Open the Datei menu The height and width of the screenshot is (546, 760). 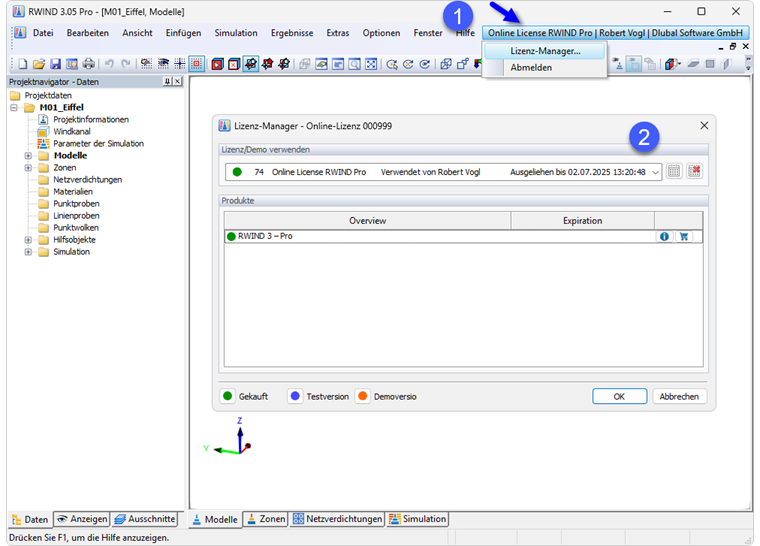pyautogui.click(x=43, y=32)
